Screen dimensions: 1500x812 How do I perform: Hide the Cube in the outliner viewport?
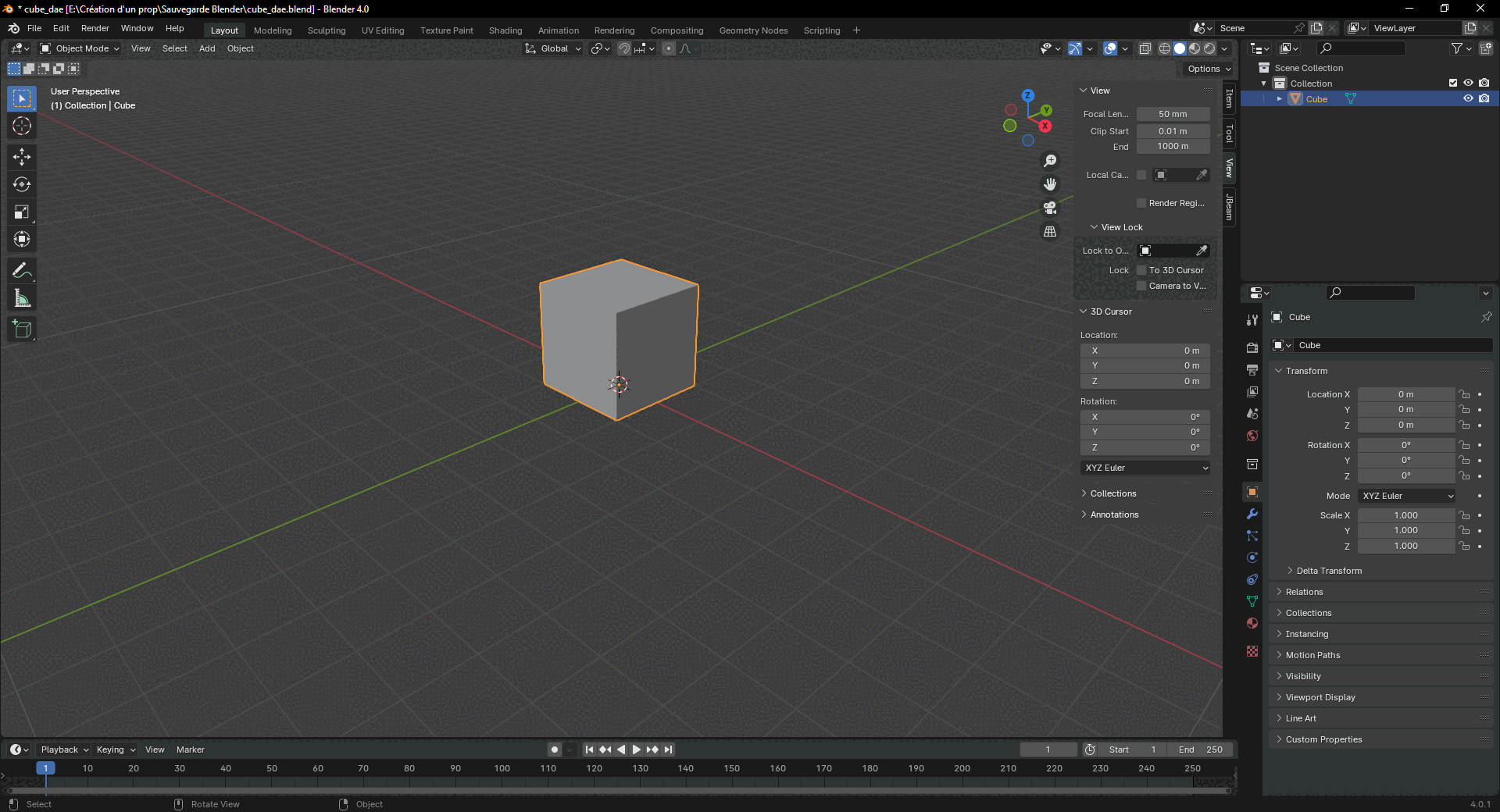[1468, 99]
